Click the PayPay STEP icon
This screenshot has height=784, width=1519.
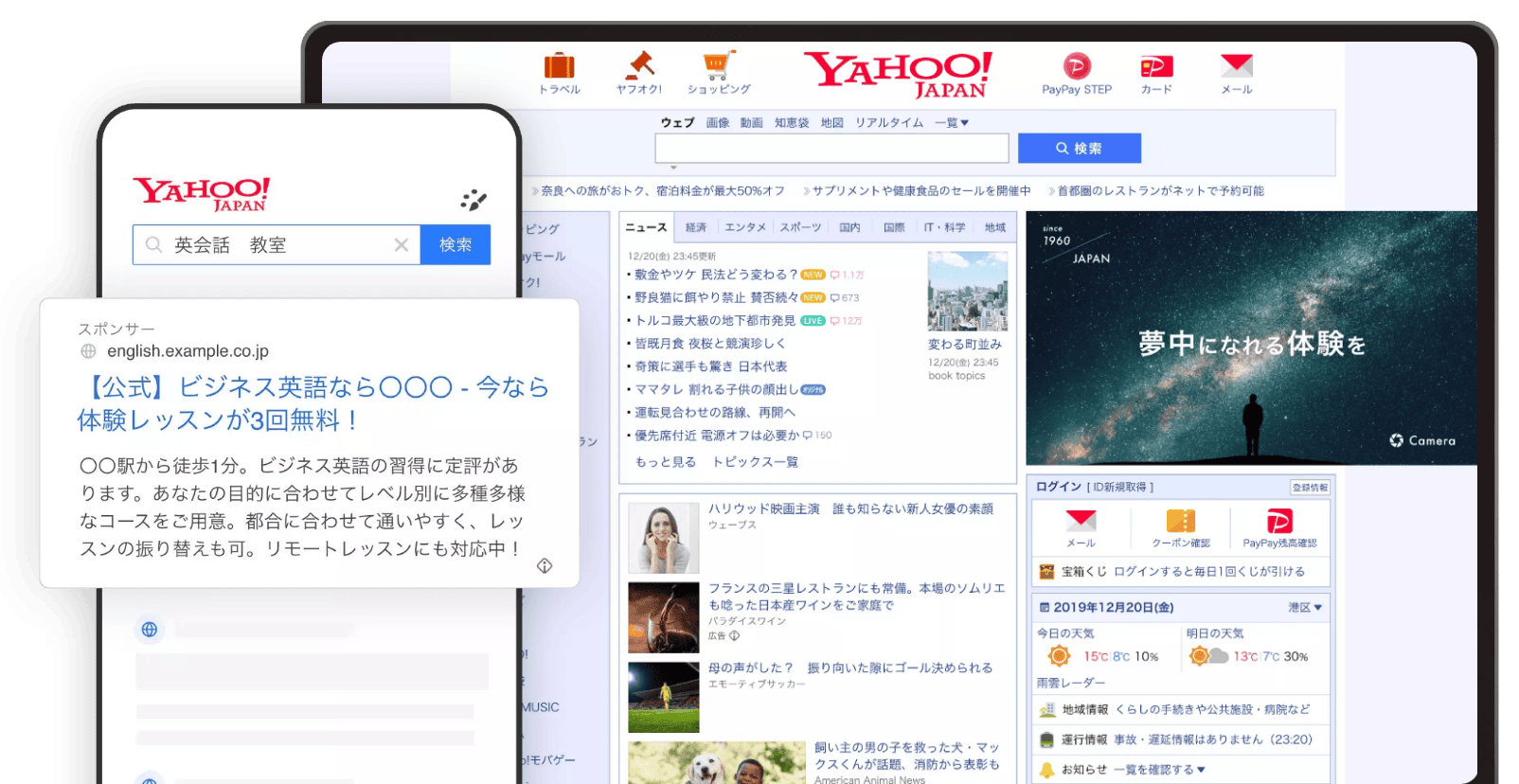tap(1077, 66)
